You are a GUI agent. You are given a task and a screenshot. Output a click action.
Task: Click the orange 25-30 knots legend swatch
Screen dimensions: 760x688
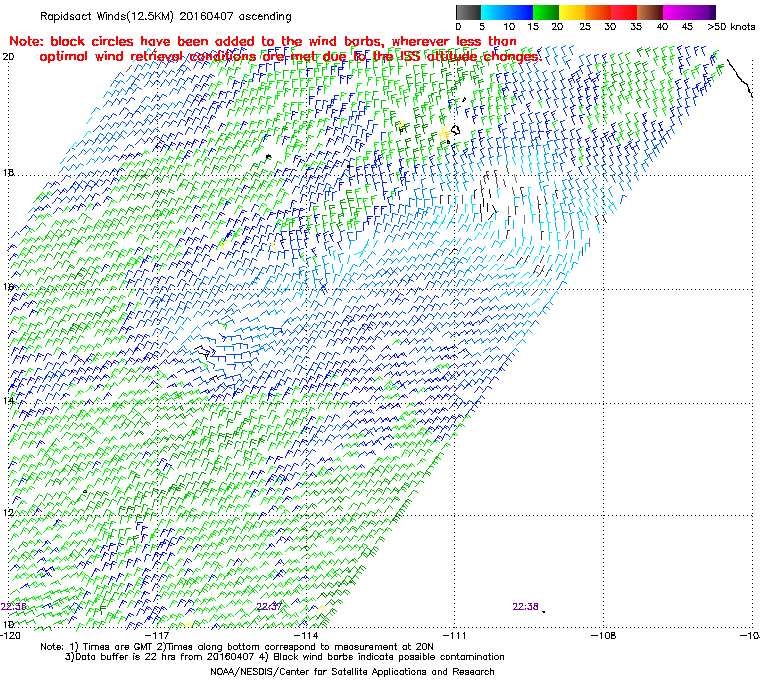(598, 12)
